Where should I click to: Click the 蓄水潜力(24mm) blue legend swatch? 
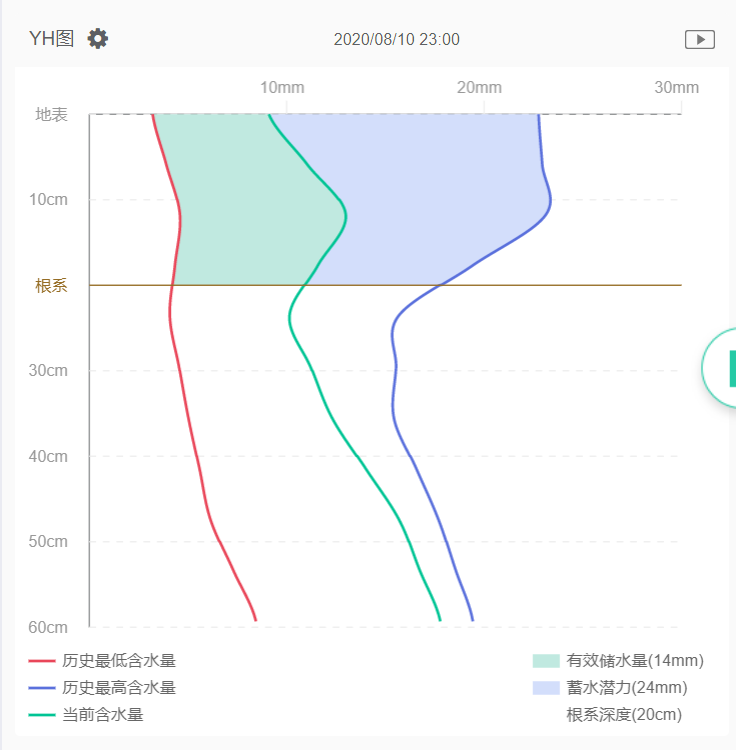point(546,688)
